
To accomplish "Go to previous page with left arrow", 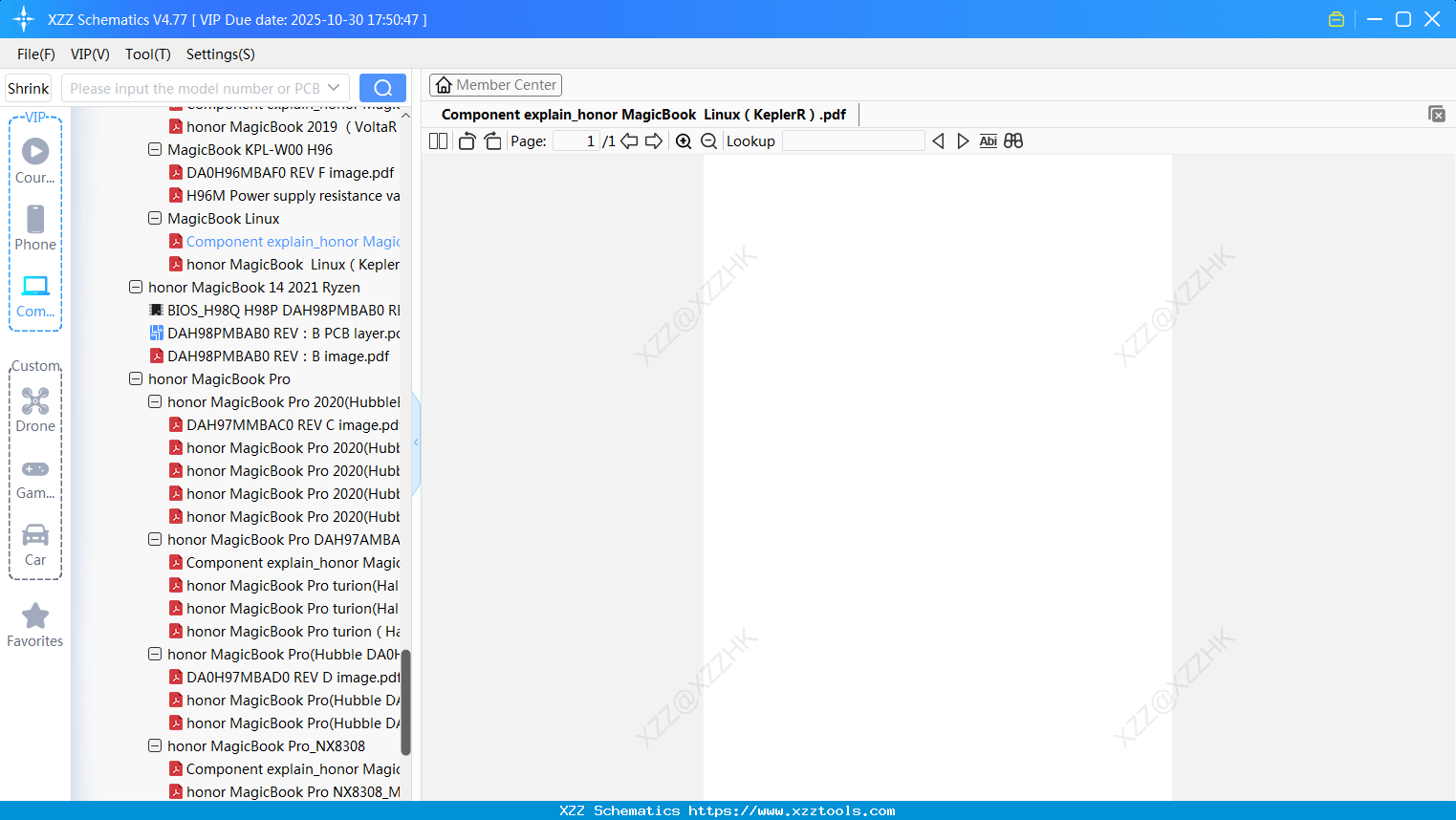I will [x=629, y=141].
